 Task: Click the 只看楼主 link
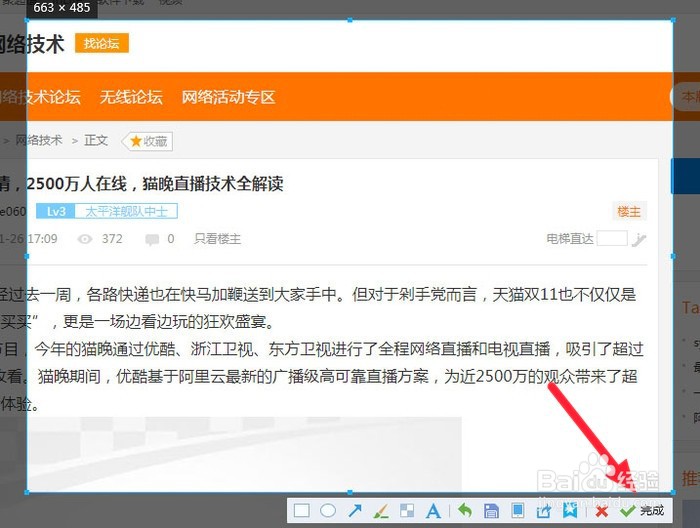217,239
